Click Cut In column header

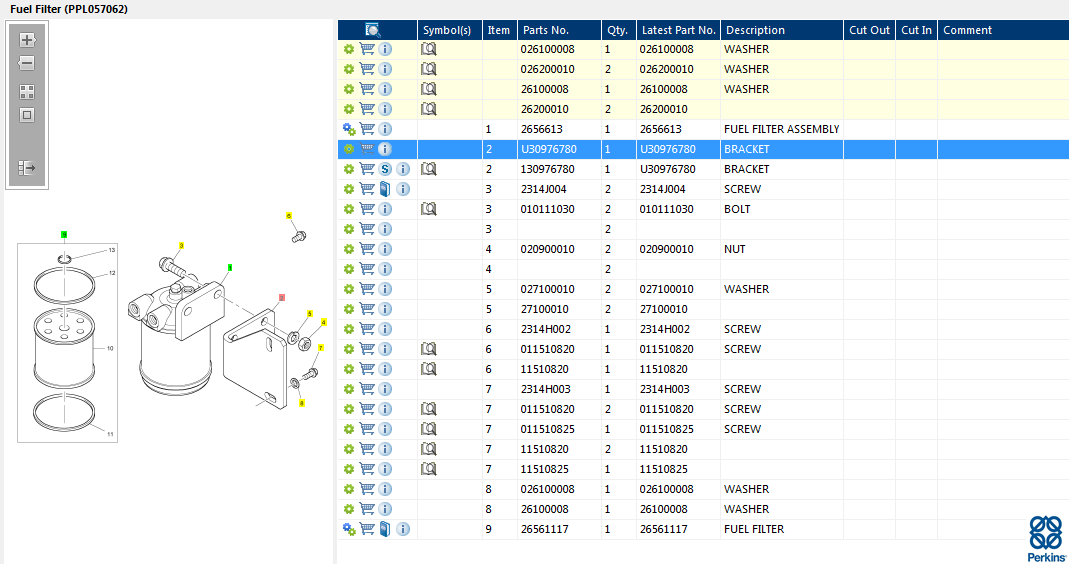tap(916, 30)
